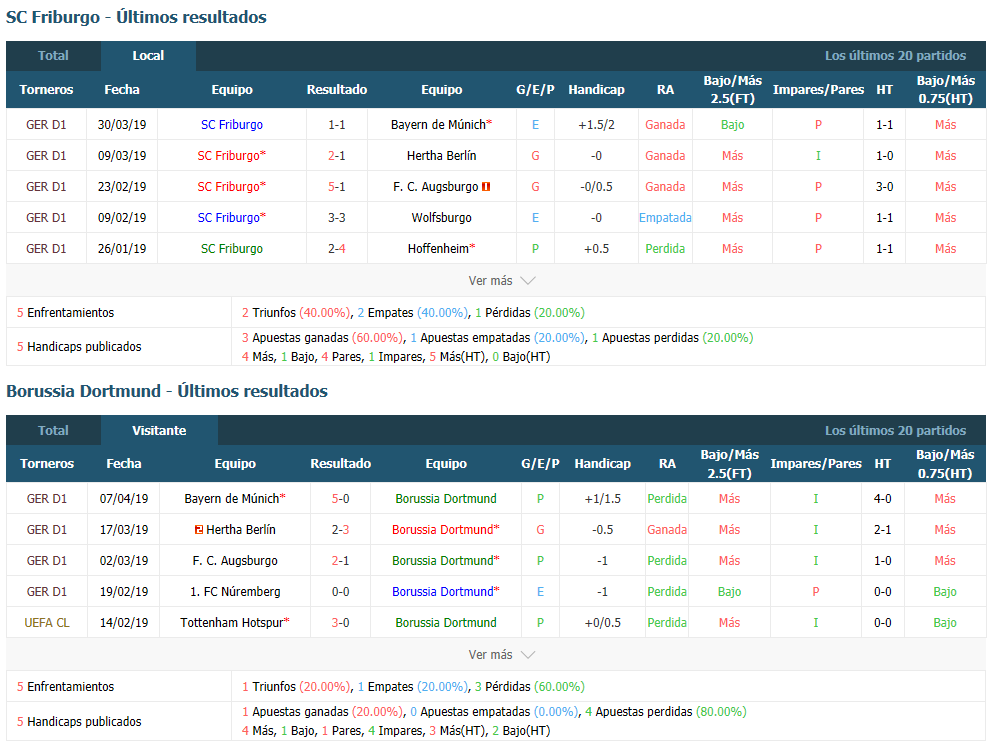Click 3 Pérdidas (60.00%) summary text
This screenshot has height=747, width=993.
(529, 687)
